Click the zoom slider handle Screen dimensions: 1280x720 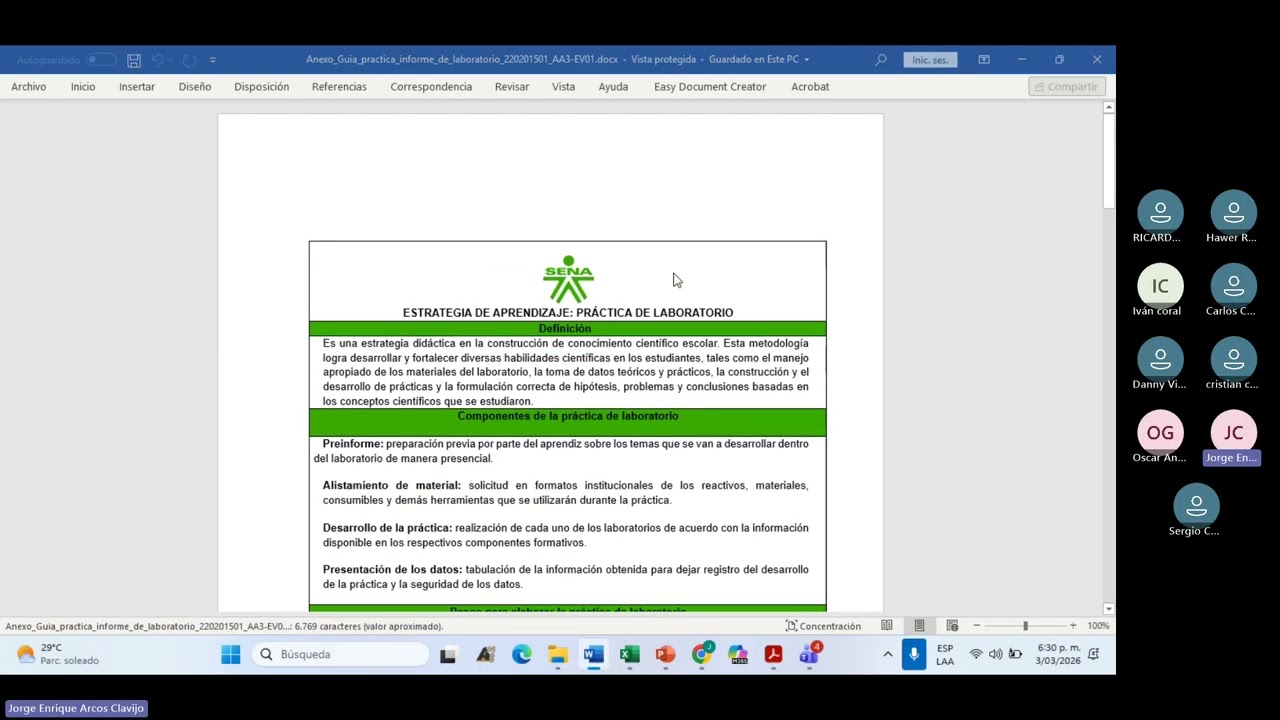pyautogui.click(x=1025, y=626)
